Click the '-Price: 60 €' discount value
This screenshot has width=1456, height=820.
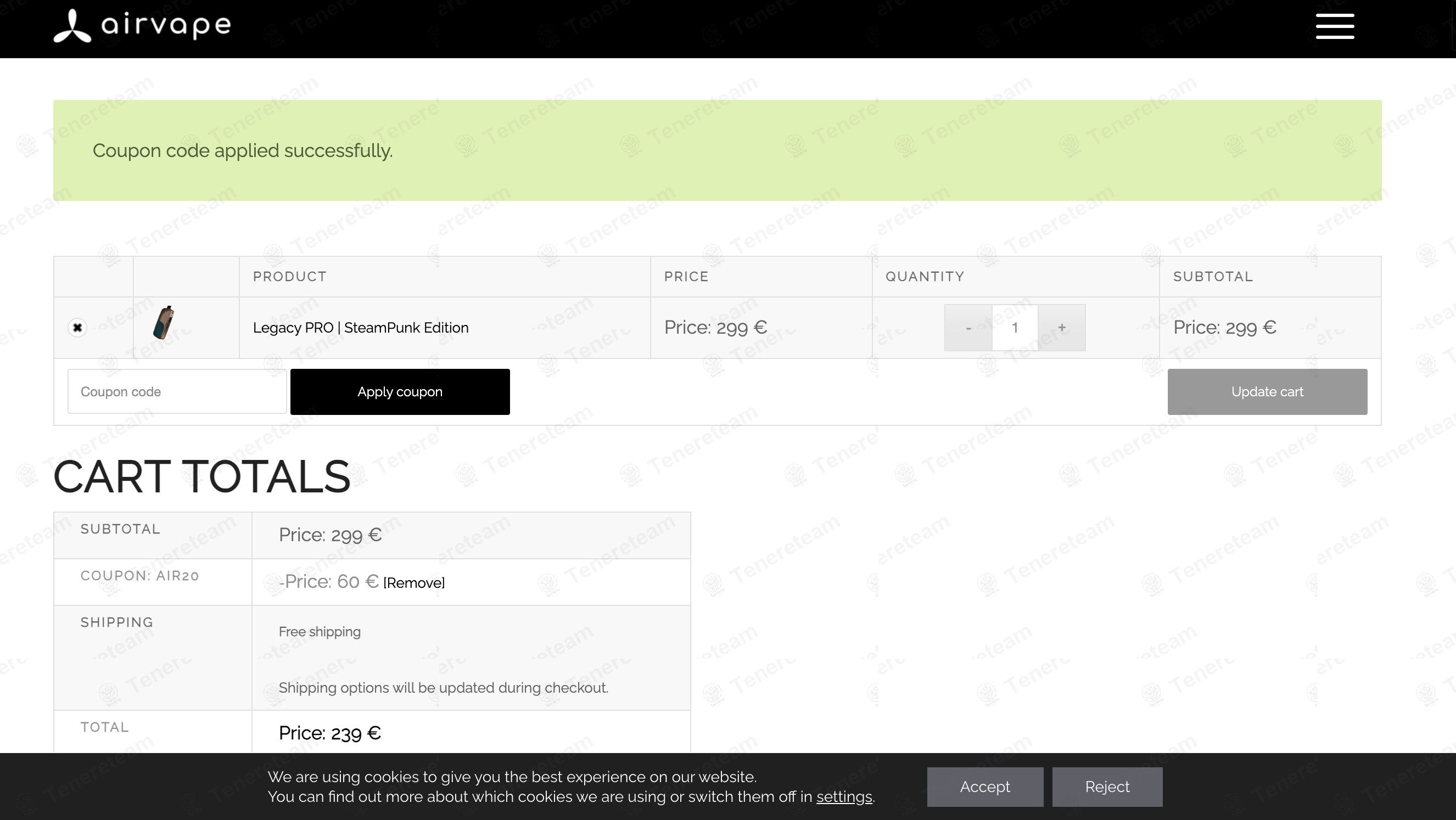coord(328,581)
